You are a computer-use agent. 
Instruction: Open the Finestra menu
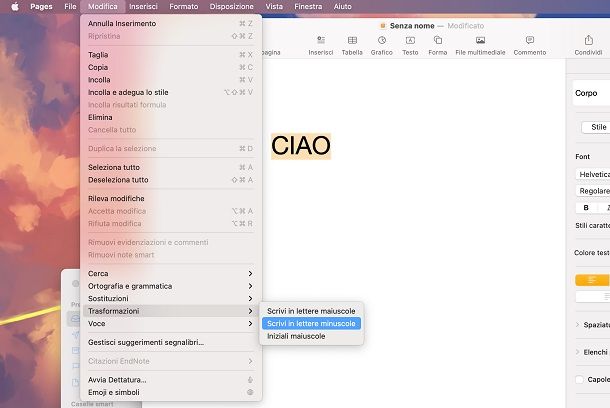(x=308, y=7)
